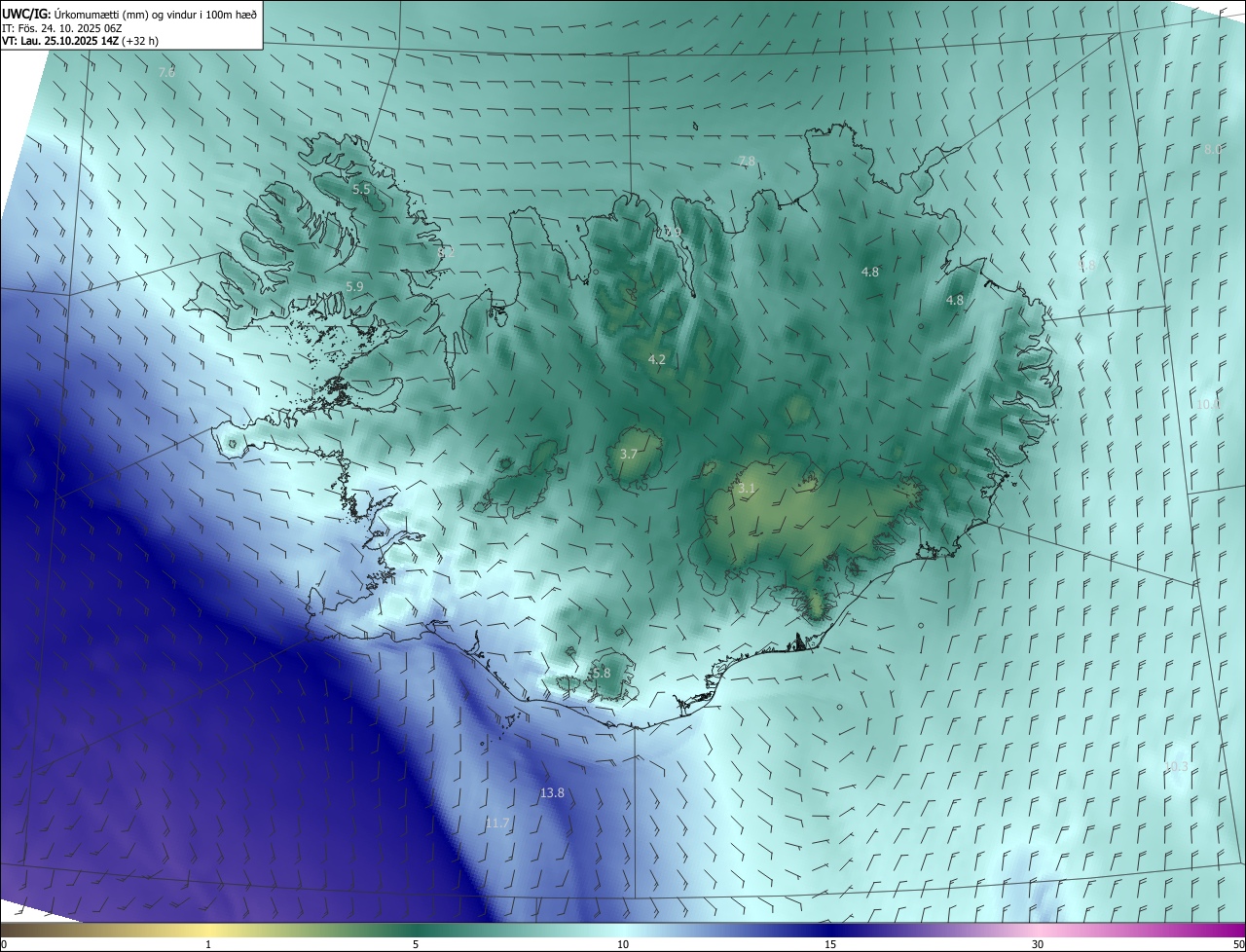Click the 10.0 value at the eastern edge

[1208, 404]
